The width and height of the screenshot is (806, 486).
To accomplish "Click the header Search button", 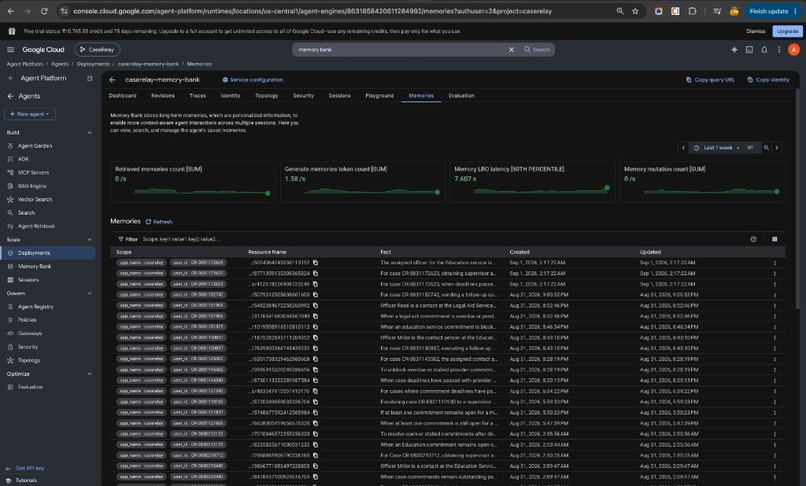I will (537, 49).
